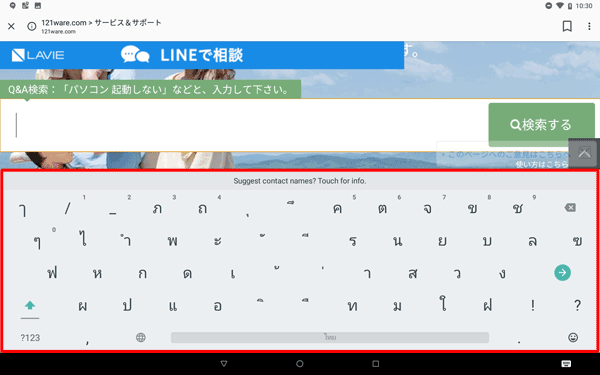View site info for 121ware.com
This screenshot has height=375, width=600.
tap(32, 26)
